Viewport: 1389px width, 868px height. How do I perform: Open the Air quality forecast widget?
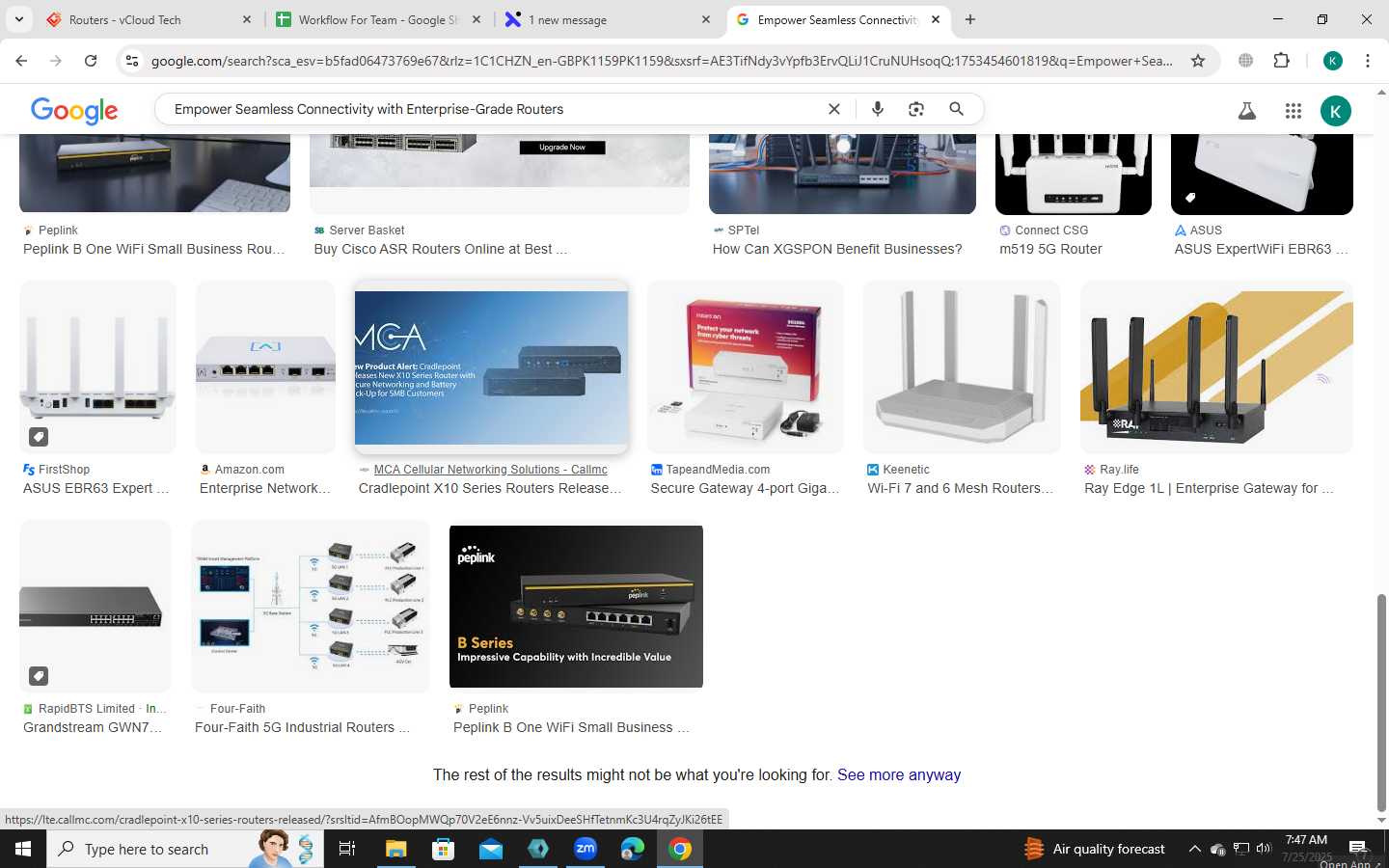click(x=1095, y=849)
